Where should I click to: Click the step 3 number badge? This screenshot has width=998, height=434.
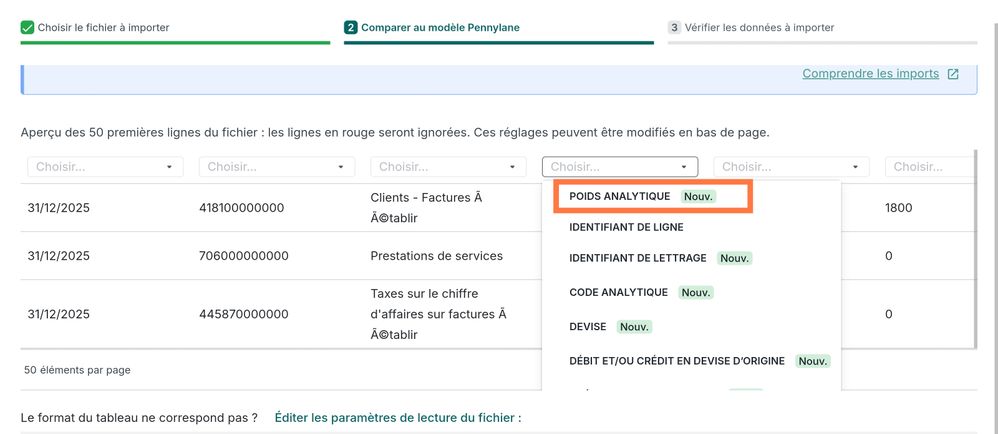point(674,28)
